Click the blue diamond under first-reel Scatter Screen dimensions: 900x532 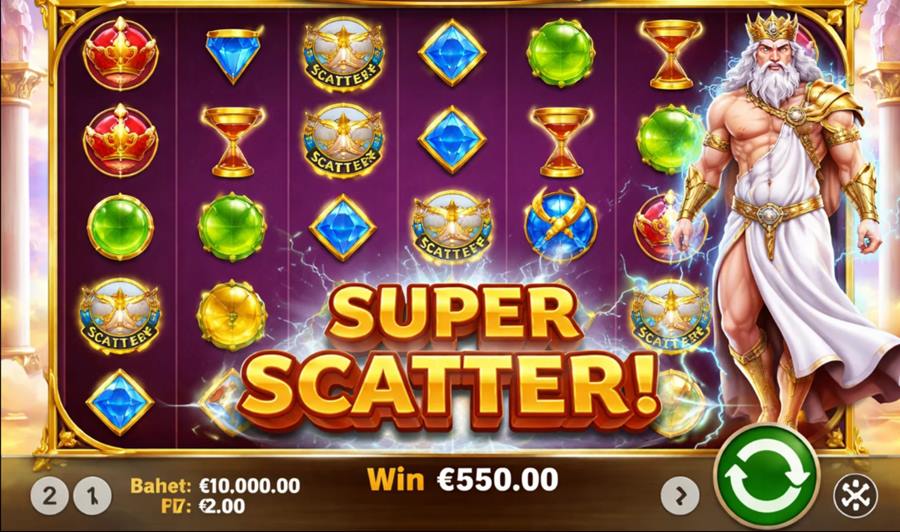(x=120, y=402)
